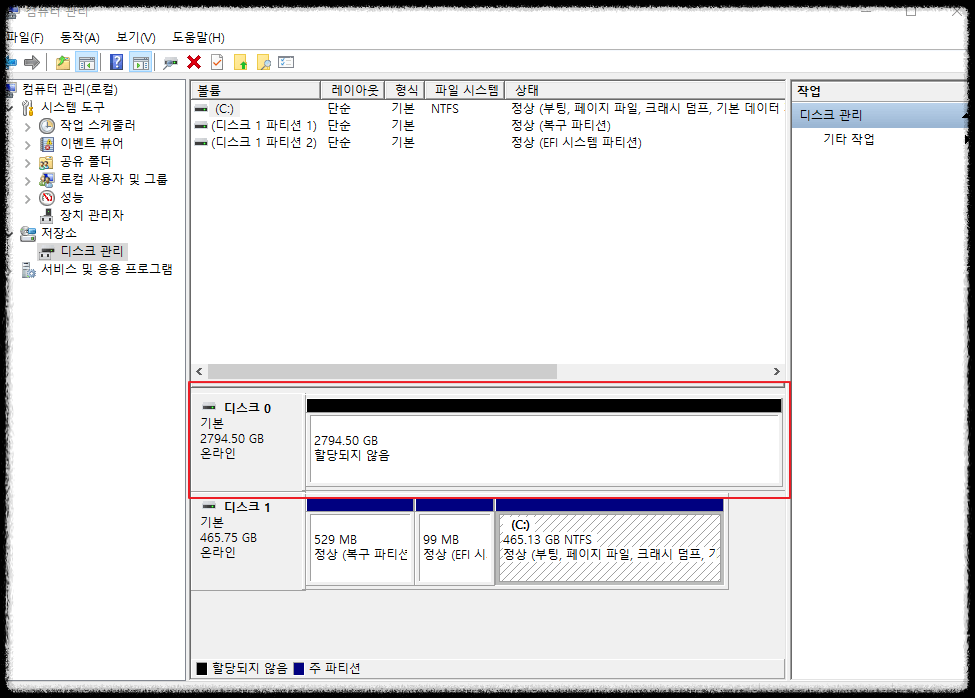The height and width of the screenshot is (698, 975).
Task: Toggle the Show/Hide Console Tree icon
Action: pos(86,62)
